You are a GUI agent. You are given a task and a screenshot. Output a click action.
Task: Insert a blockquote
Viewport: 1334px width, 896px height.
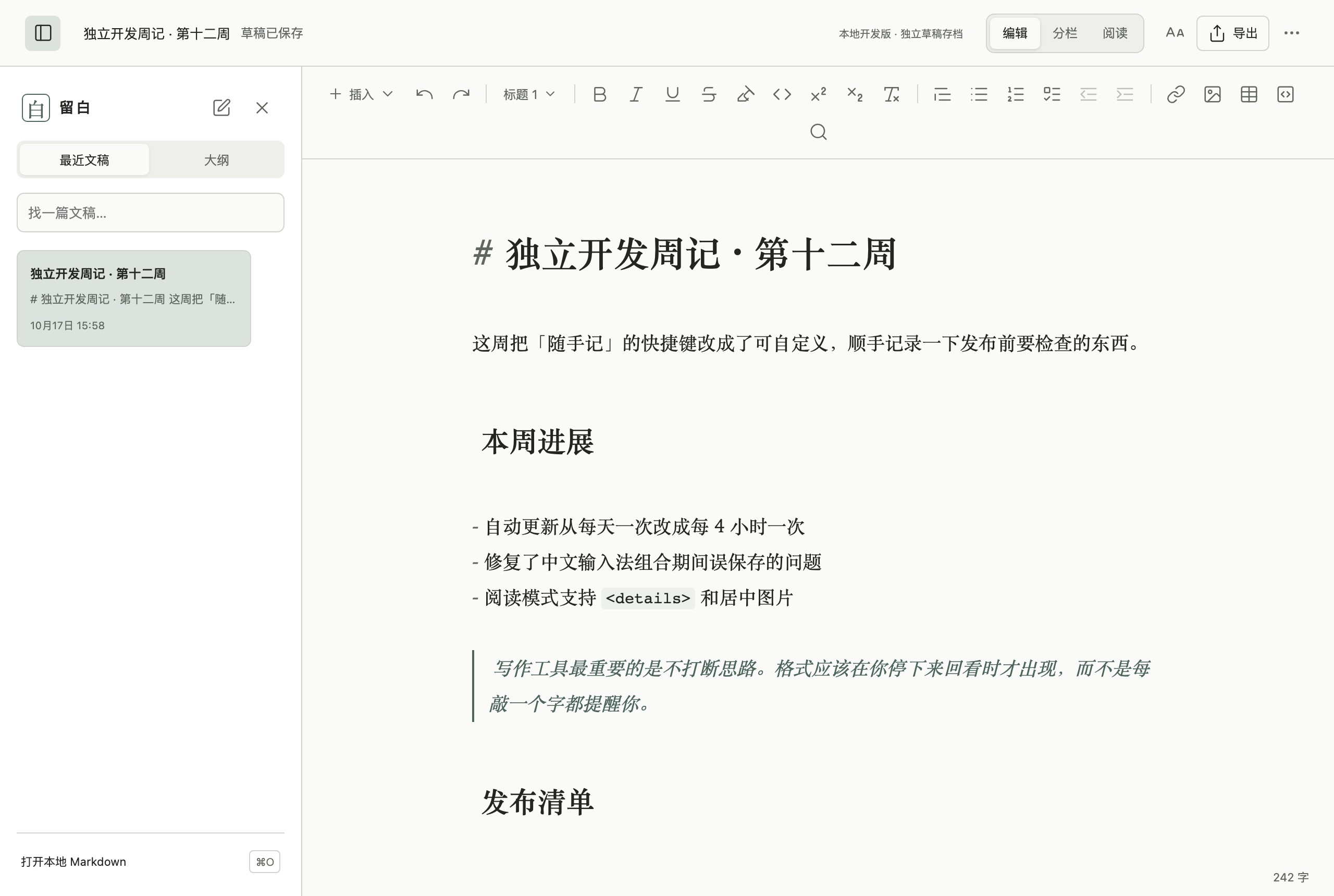(x=943, y=94)
